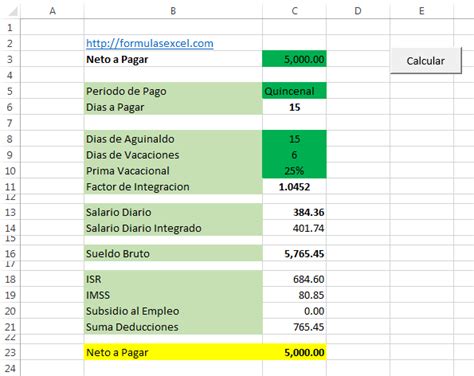Select Factor de Integracion label cell
This screenshot has width=474, height=376.
coord(173,187)
